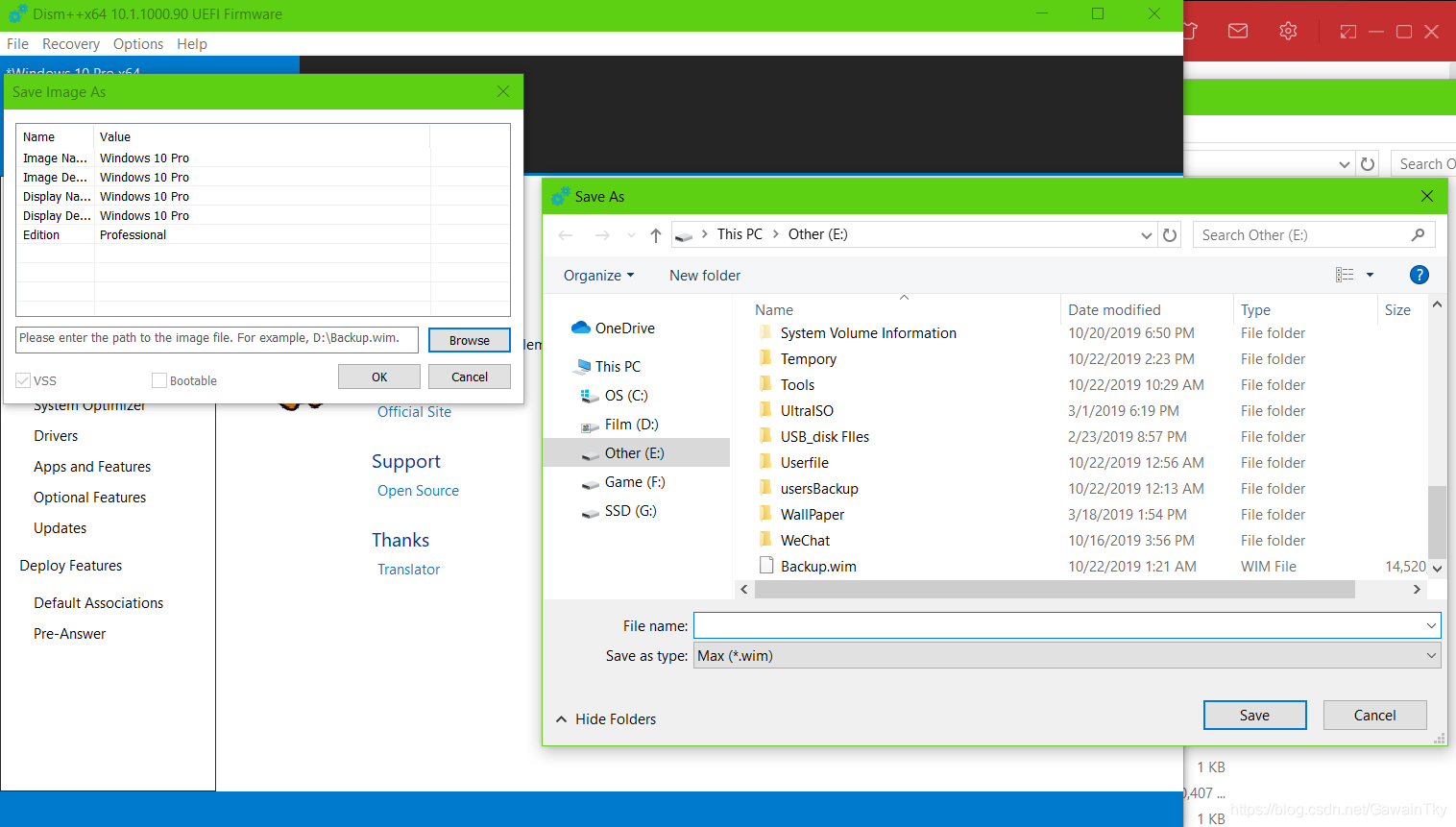Open the Options menu
The image size is (1456, 827).
pyautogui.click(x=138, y=44)
